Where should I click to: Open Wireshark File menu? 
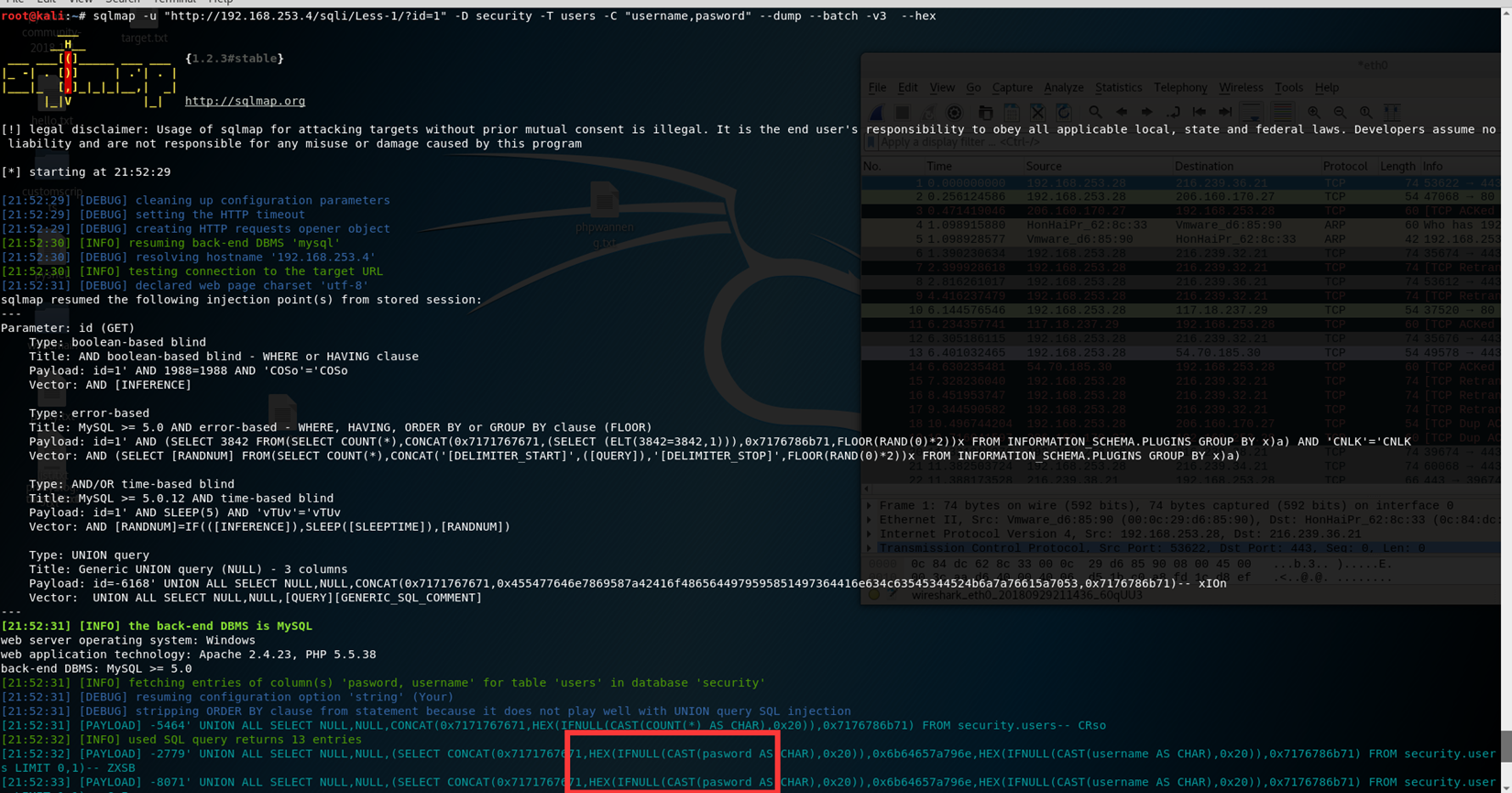point(877,88)
